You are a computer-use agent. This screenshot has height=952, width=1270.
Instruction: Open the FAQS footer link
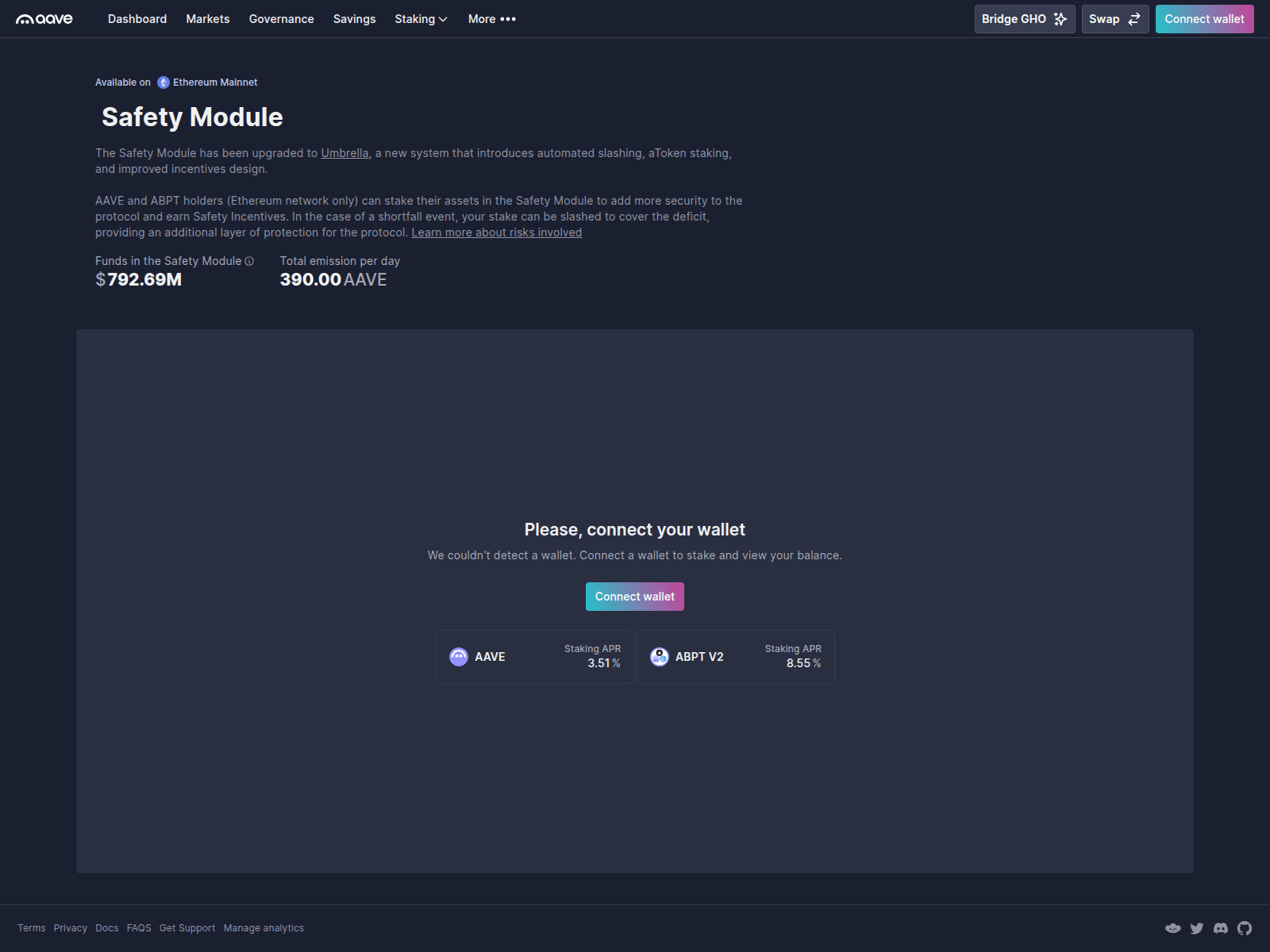[139, 928]
